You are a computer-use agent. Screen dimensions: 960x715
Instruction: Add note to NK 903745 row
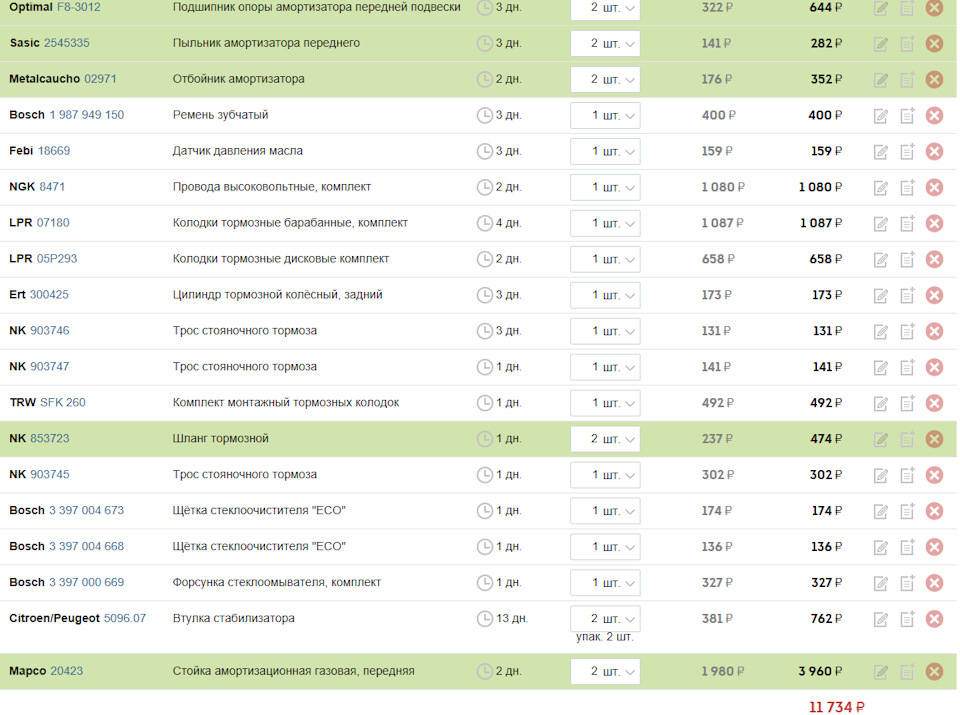(907, 475)
